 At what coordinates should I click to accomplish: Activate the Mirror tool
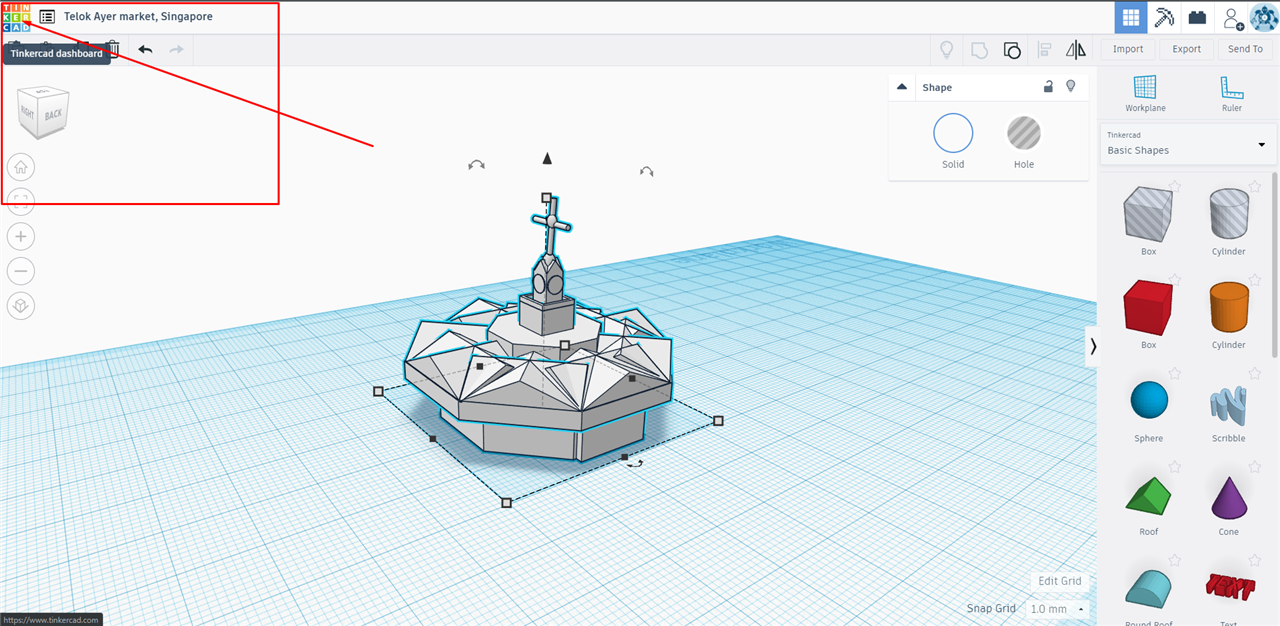(1076, 49)
